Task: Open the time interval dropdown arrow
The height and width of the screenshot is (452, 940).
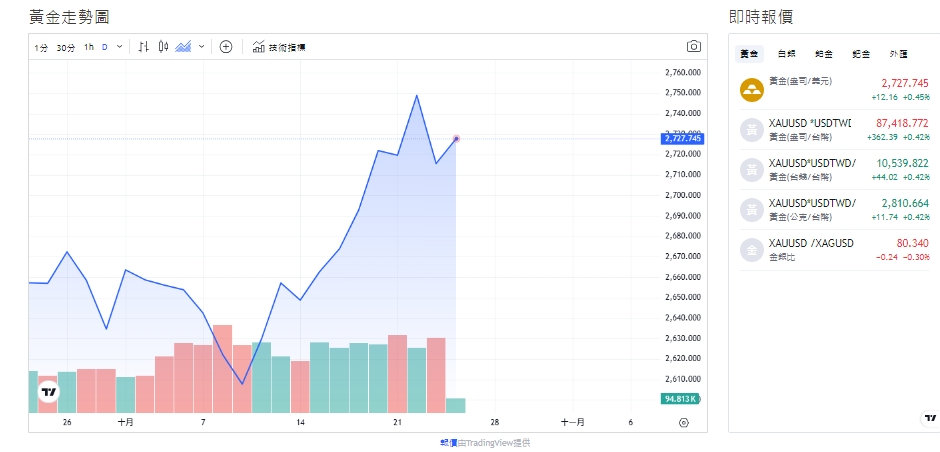Action: [119, 47]
